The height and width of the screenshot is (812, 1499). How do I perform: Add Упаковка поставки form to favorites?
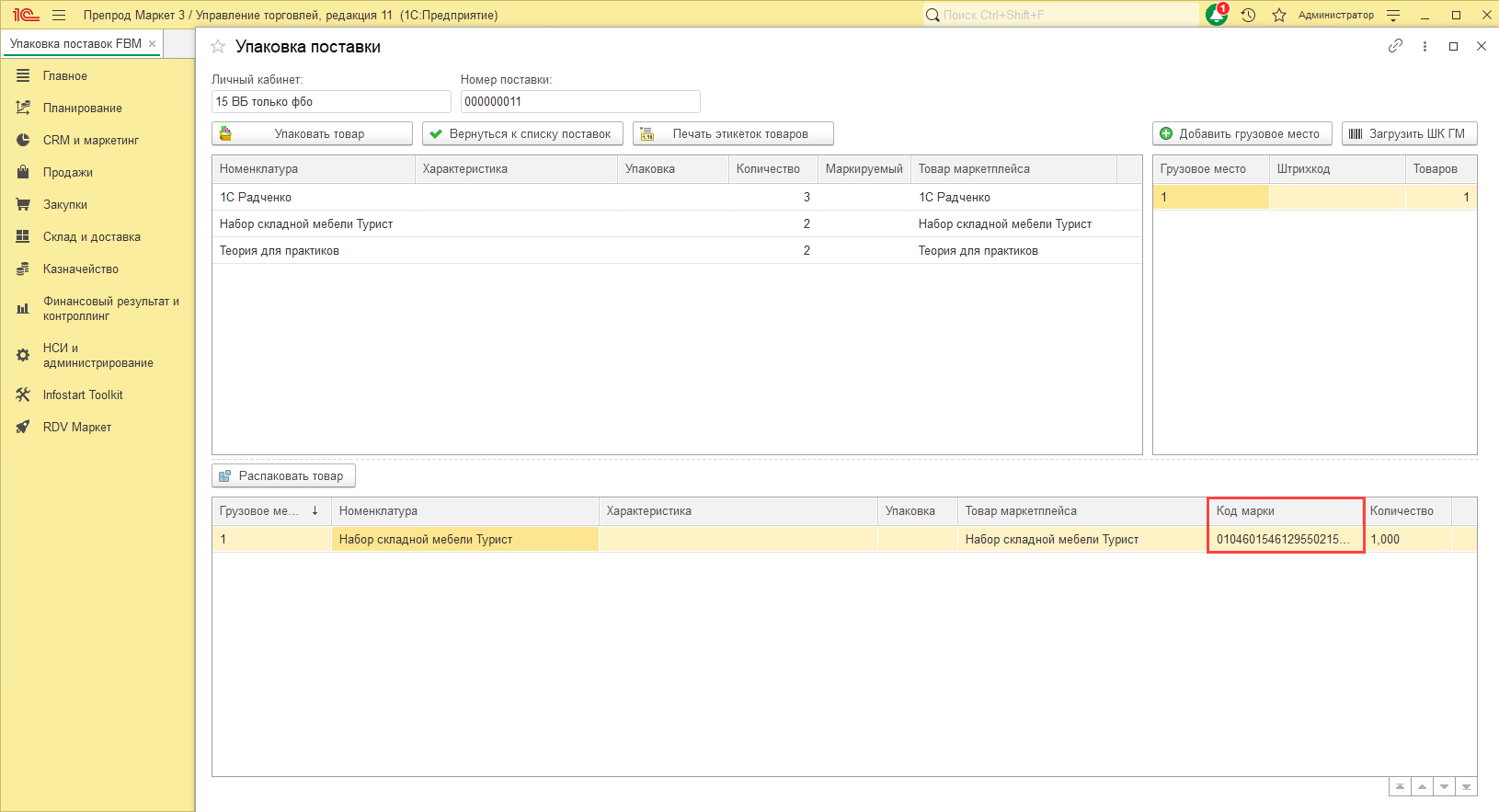click(x=218, y=47)
